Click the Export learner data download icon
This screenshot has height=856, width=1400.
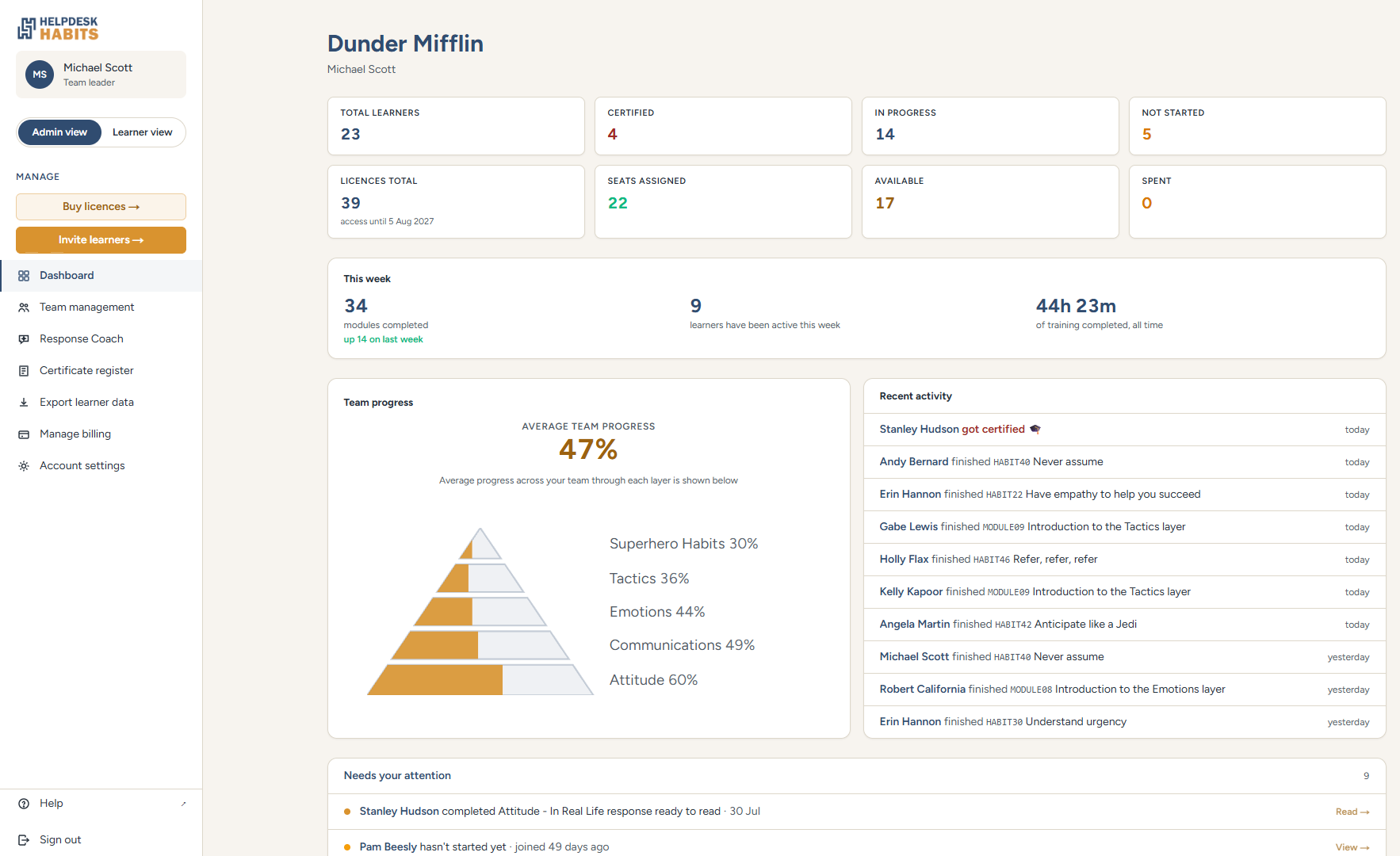tap(24, 403)
